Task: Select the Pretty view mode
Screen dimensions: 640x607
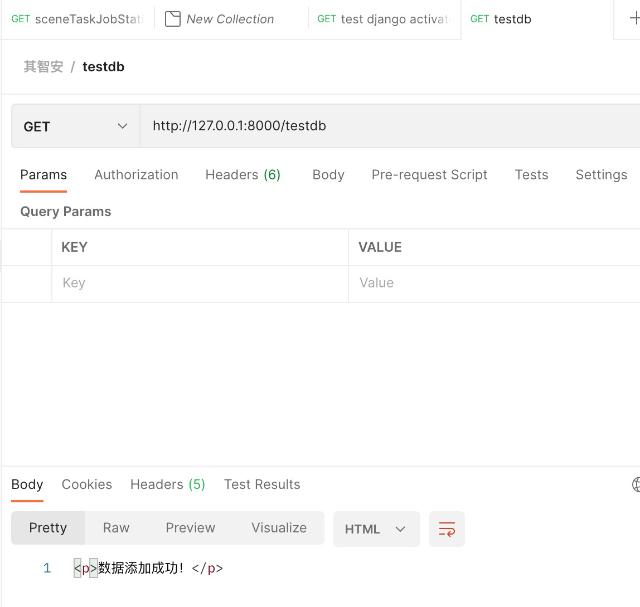Action: [x=48, y=528]
